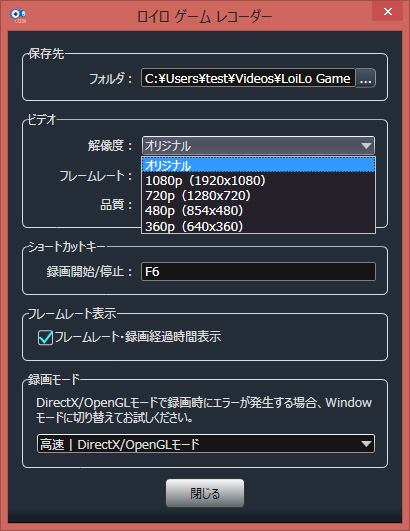This screenshot has height=531, width=410.
Task: Click the window title ロイロ ゲーム レコーダー
Action: [204, 16]
